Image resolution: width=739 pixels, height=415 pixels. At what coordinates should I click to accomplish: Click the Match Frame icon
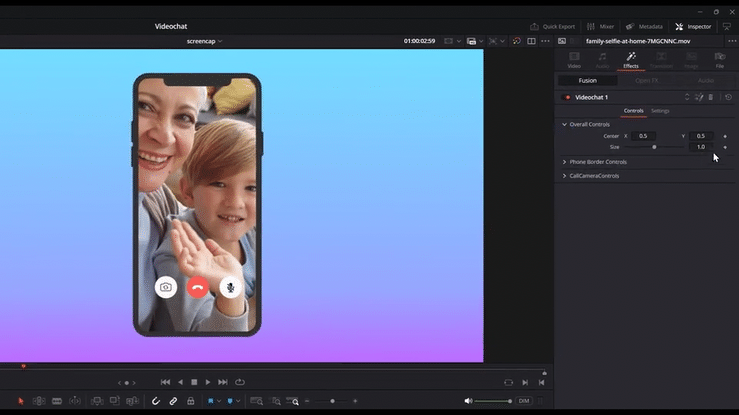pyautogui.click(x=509, y=382)
